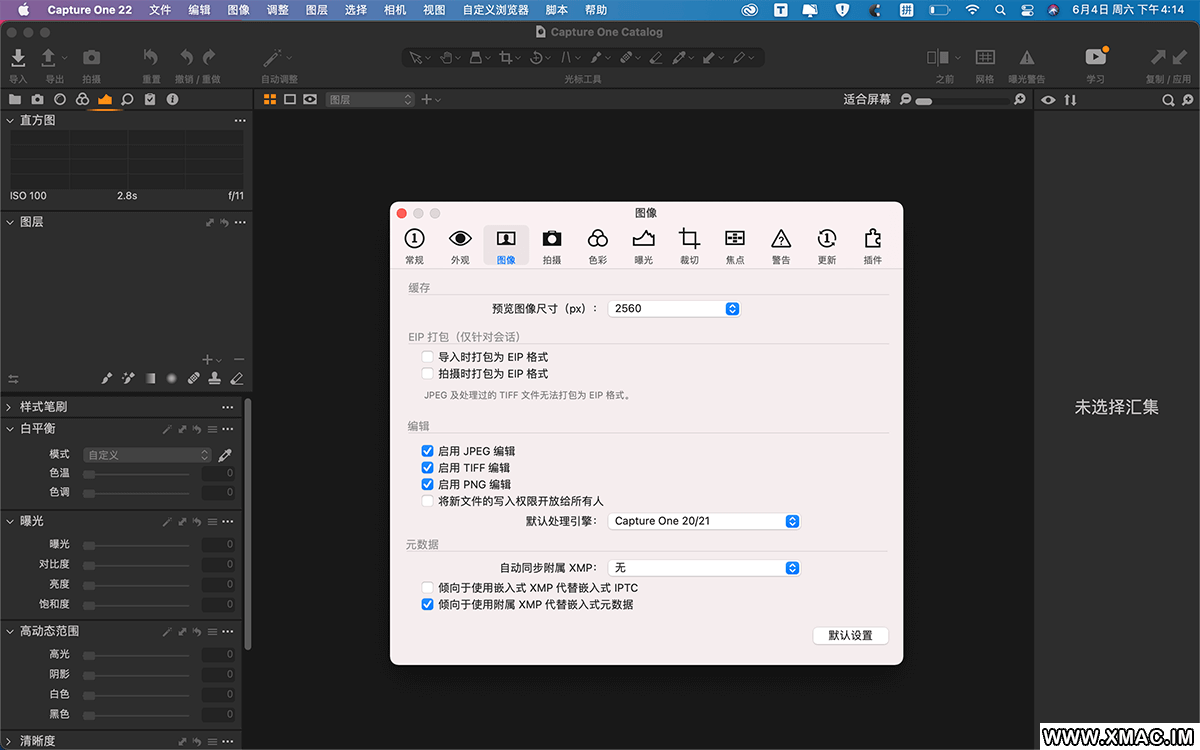The image size is (1200, 750).
Task: Collapse the 白平衡 panel
Action: click(9, 429)
